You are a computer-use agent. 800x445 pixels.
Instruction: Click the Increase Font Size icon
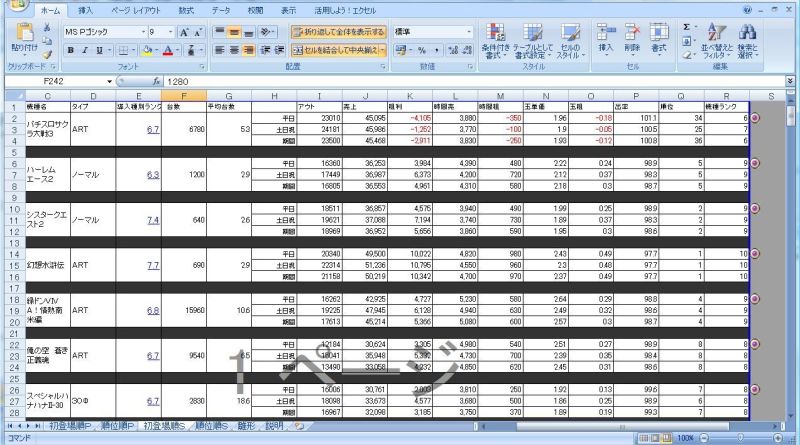(183, 32)
